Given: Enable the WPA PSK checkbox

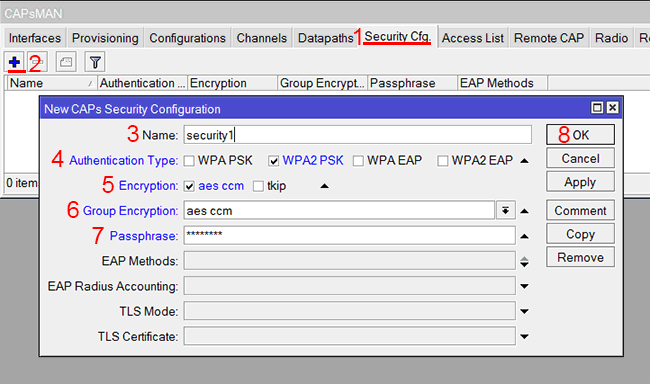Looking at the screenshot, I should (189, 161).
